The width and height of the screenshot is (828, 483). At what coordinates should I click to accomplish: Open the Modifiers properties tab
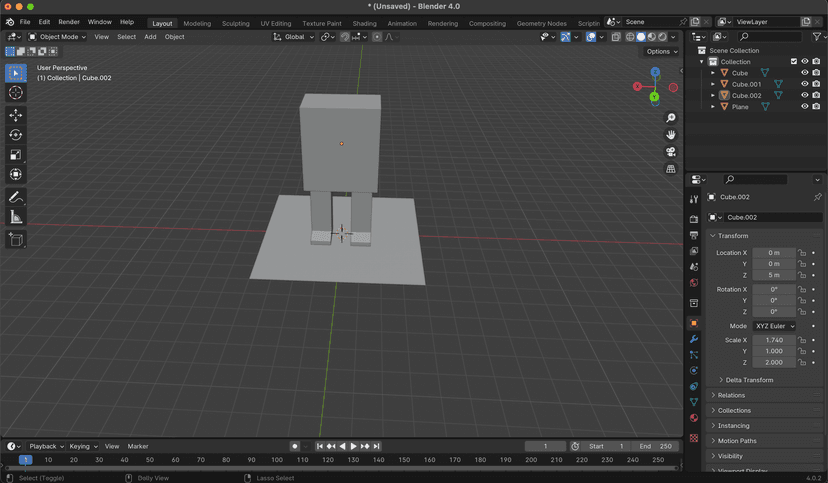(694, 339)
